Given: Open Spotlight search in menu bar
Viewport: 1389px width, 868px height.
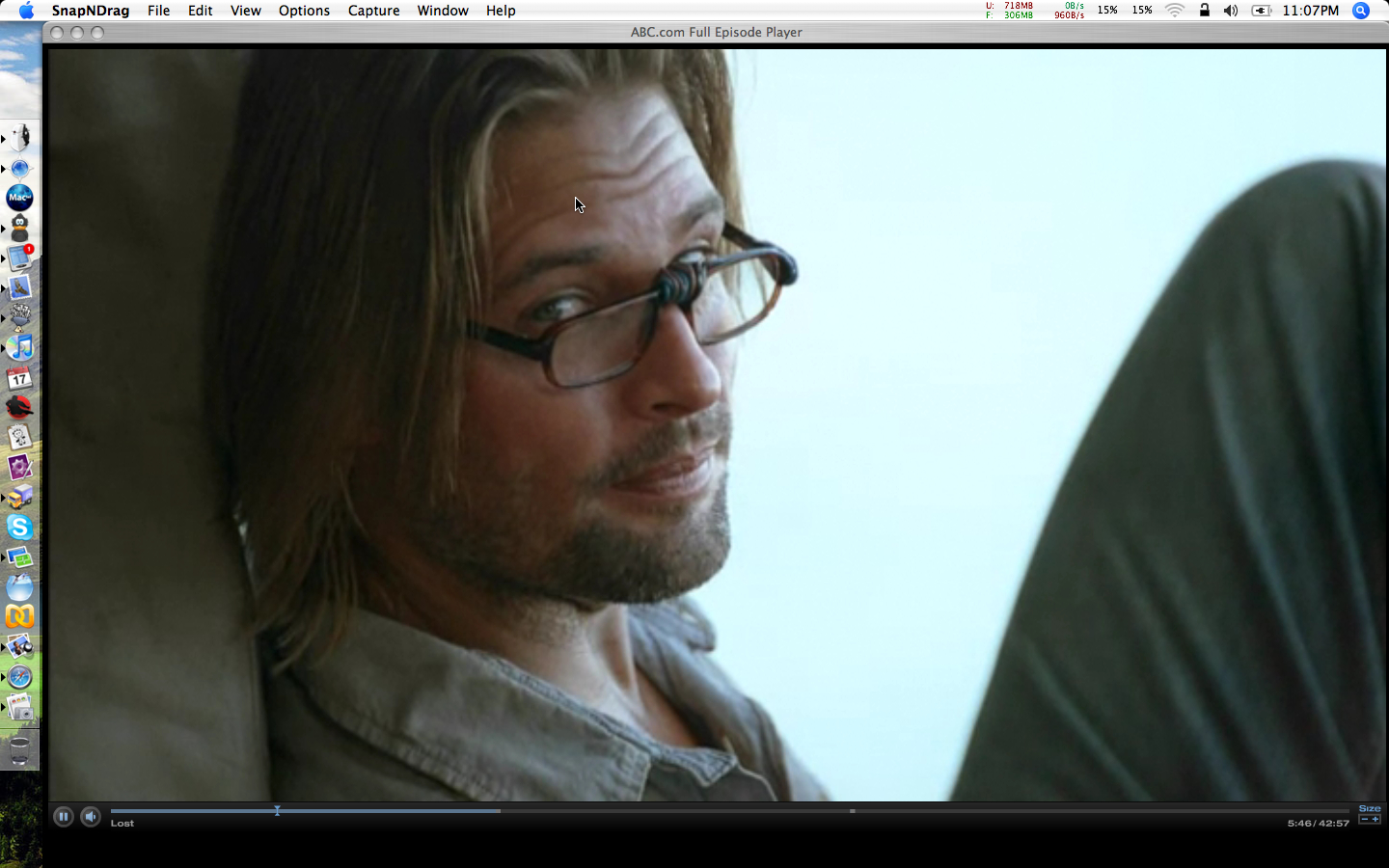Looking at the screenshot, I should (x=1361, y=11).
